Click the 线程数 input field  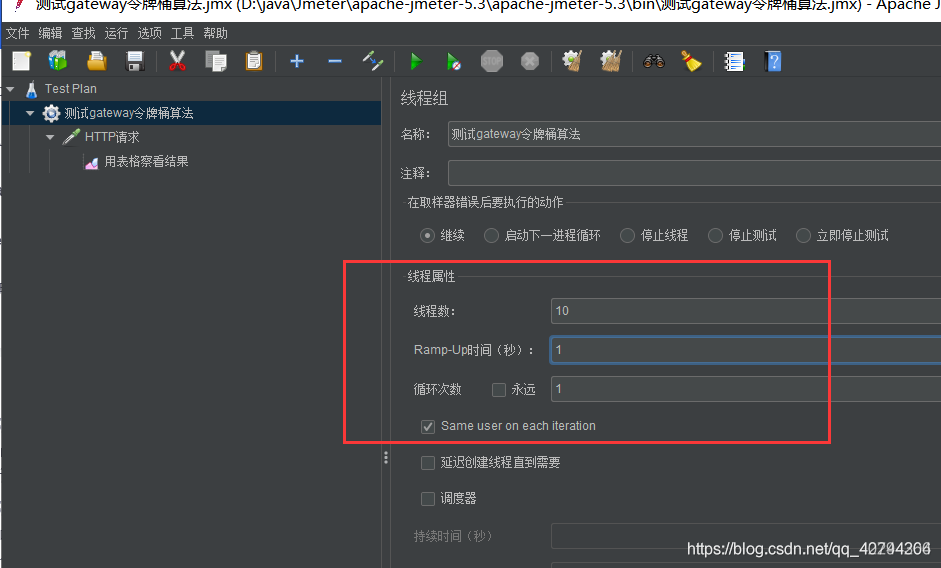(x=746, y=311)
